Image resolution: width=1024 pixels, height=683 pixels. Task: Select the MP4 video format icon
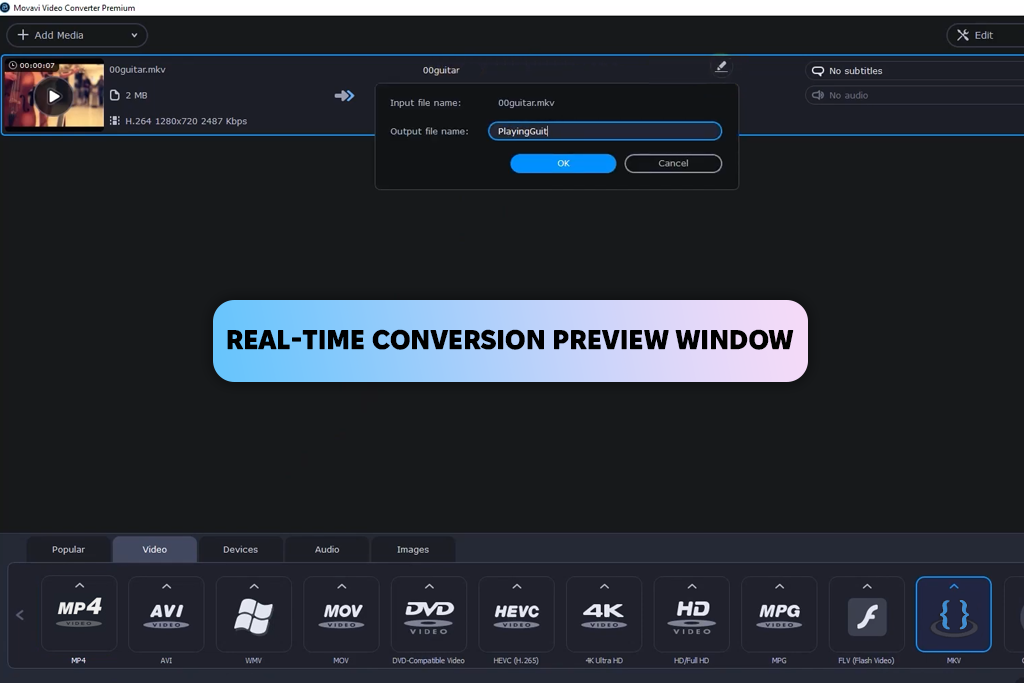point(79,613)
